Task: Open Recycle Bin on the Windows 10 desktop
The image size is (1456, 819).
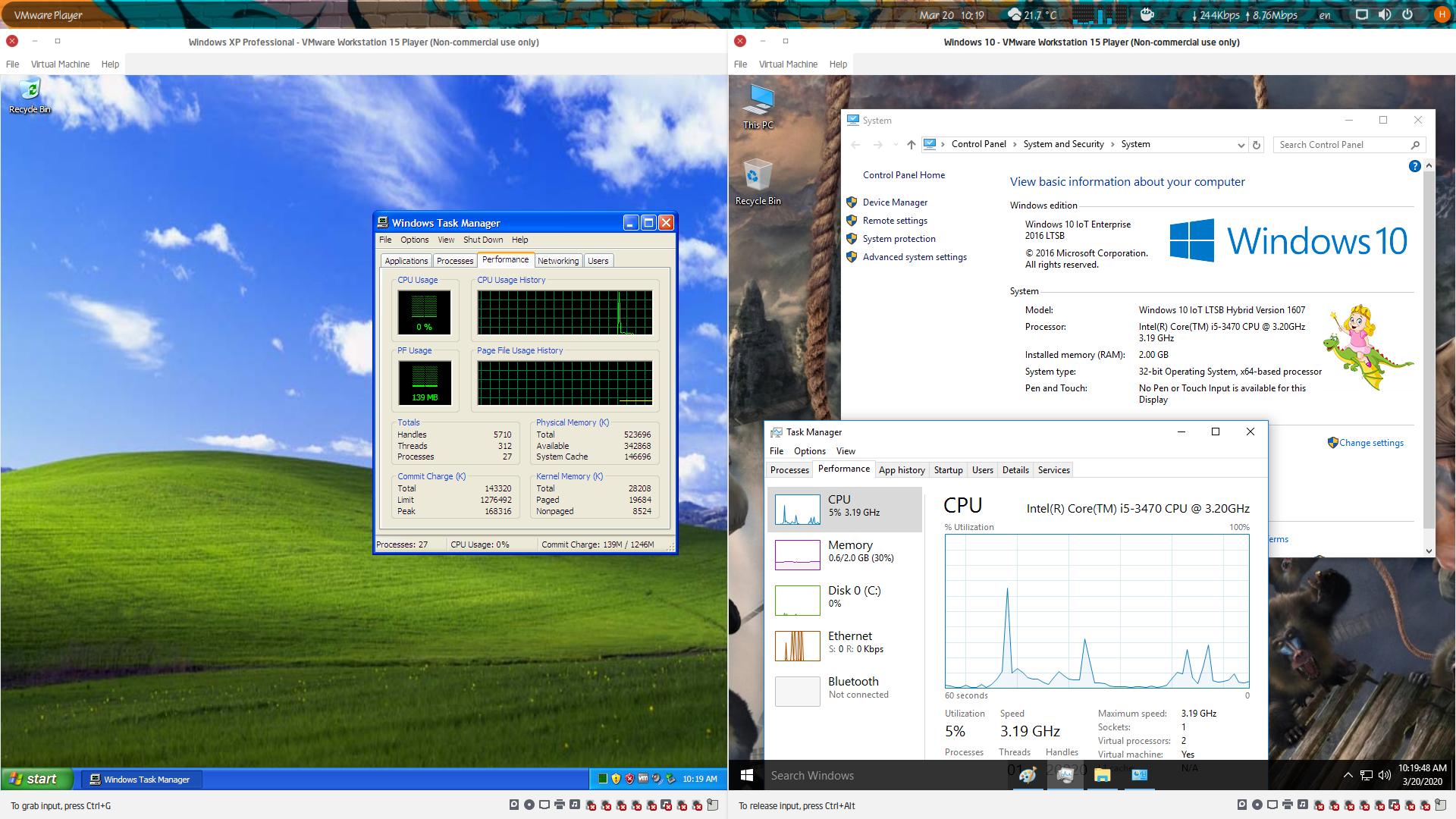Action: [x=758, y=182]
